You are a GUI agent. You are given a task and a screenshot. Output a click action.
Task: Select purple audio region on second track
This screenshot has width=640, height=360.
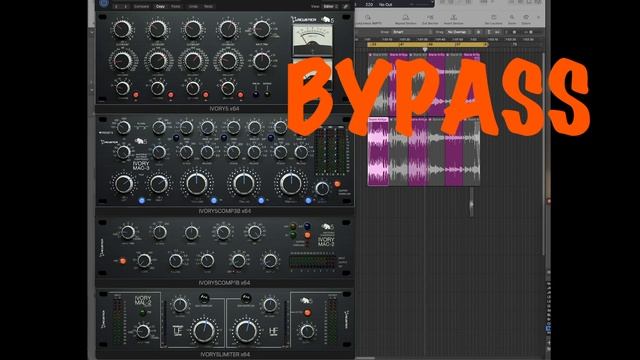(x=378, y=151)
